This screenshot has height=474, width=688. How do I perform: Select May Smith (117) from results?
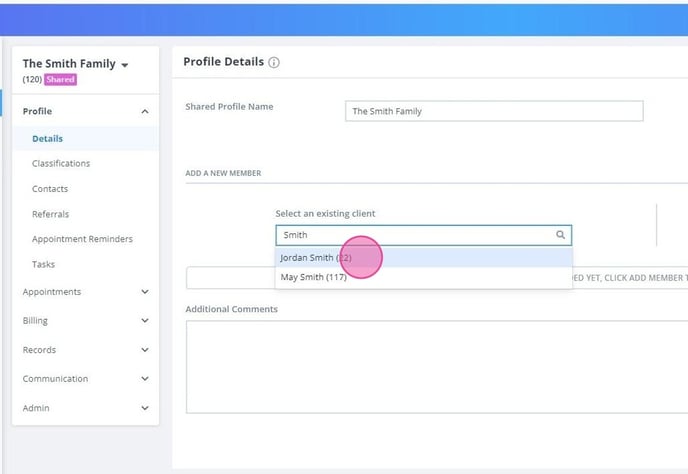pyautogui.click(x=424, y=277)
